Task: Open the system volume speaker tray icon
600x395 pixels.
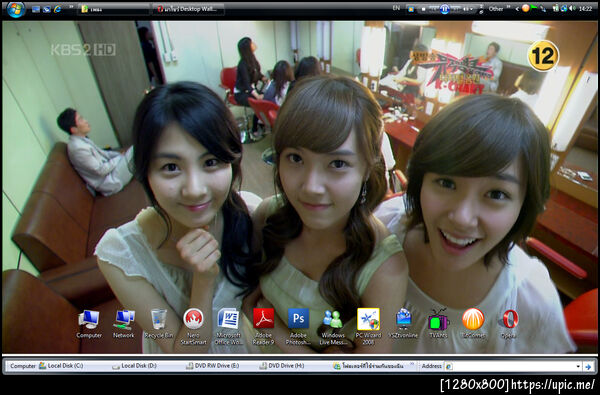Action: click(573, 8)
